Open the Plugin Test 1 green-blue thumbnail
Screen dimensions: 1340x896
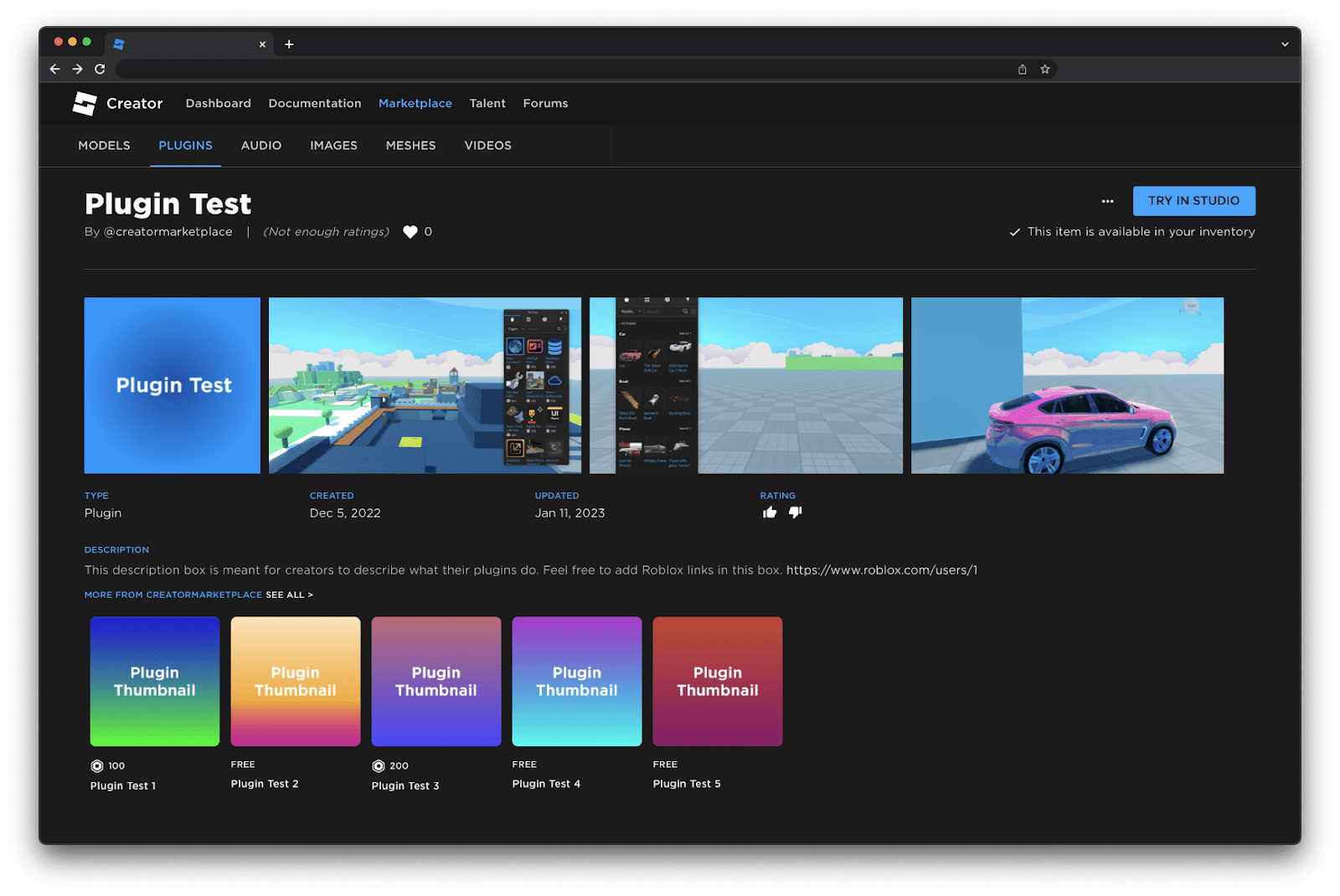pyautogui.click(x=155, y=682)
